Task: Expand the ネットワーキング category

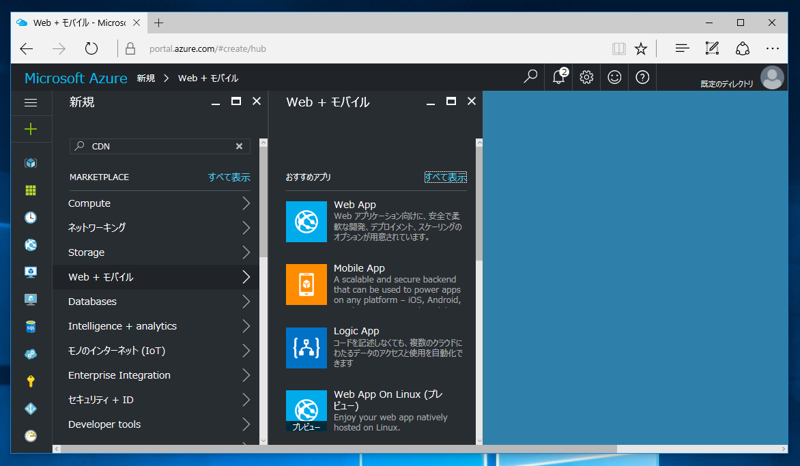Action: 156,228
